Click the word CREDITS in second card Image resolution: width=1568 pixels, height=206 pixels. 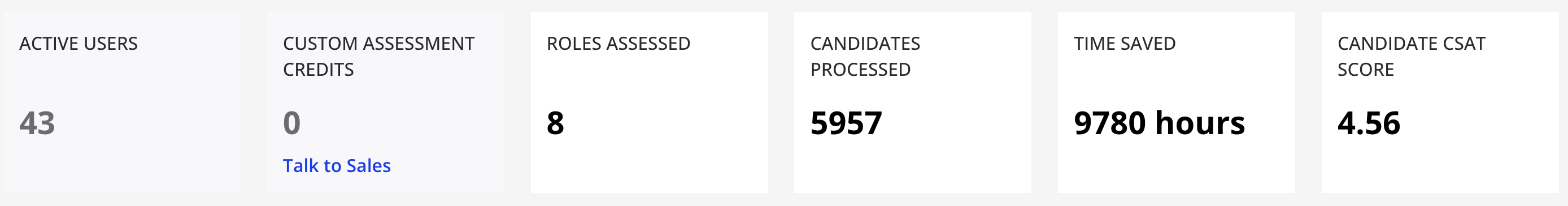click(x=319, y=70)
